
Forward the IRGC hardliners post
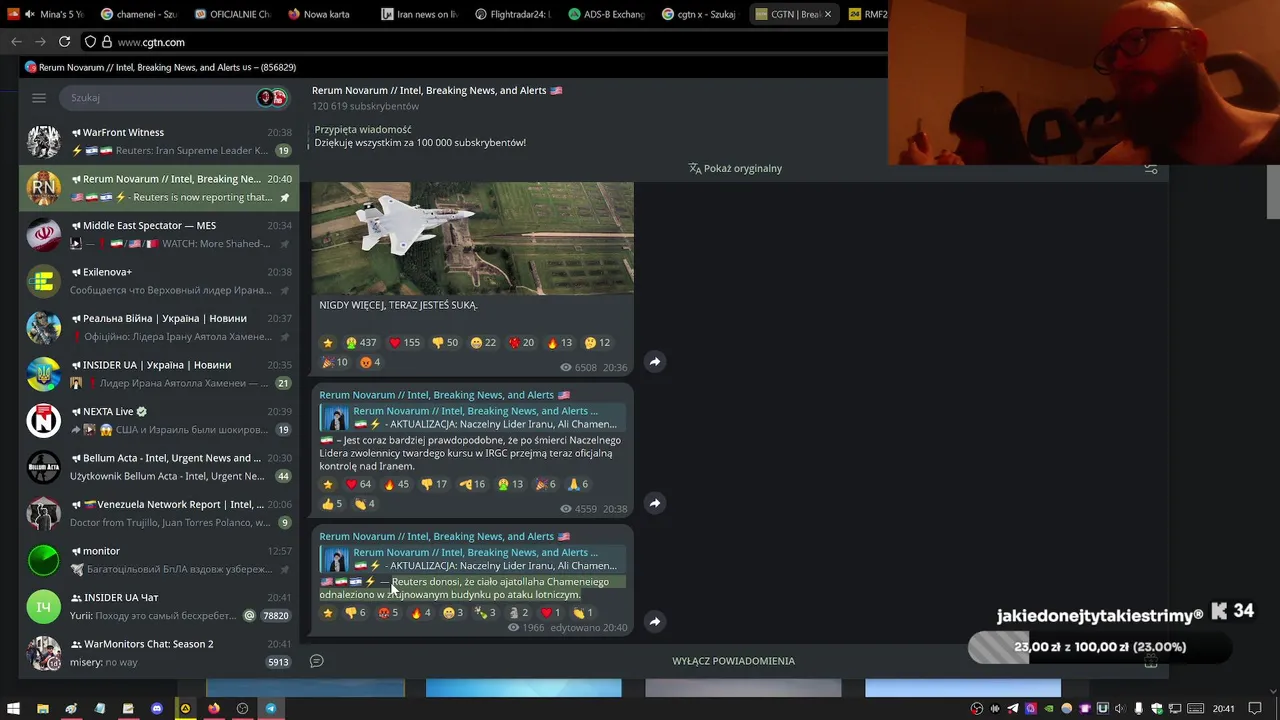pyautogui.click(x=655, y=503)
